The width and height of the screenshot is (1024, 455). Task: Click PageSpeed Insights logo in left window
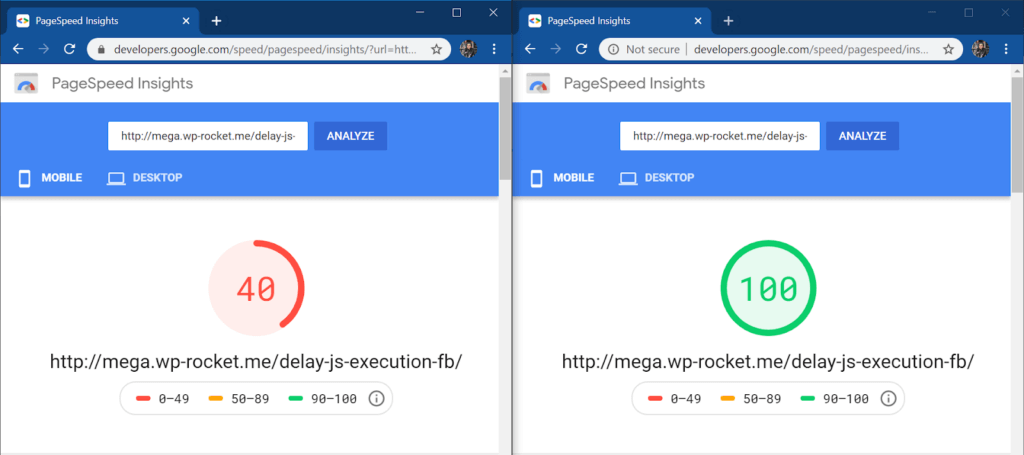[26, 84]
